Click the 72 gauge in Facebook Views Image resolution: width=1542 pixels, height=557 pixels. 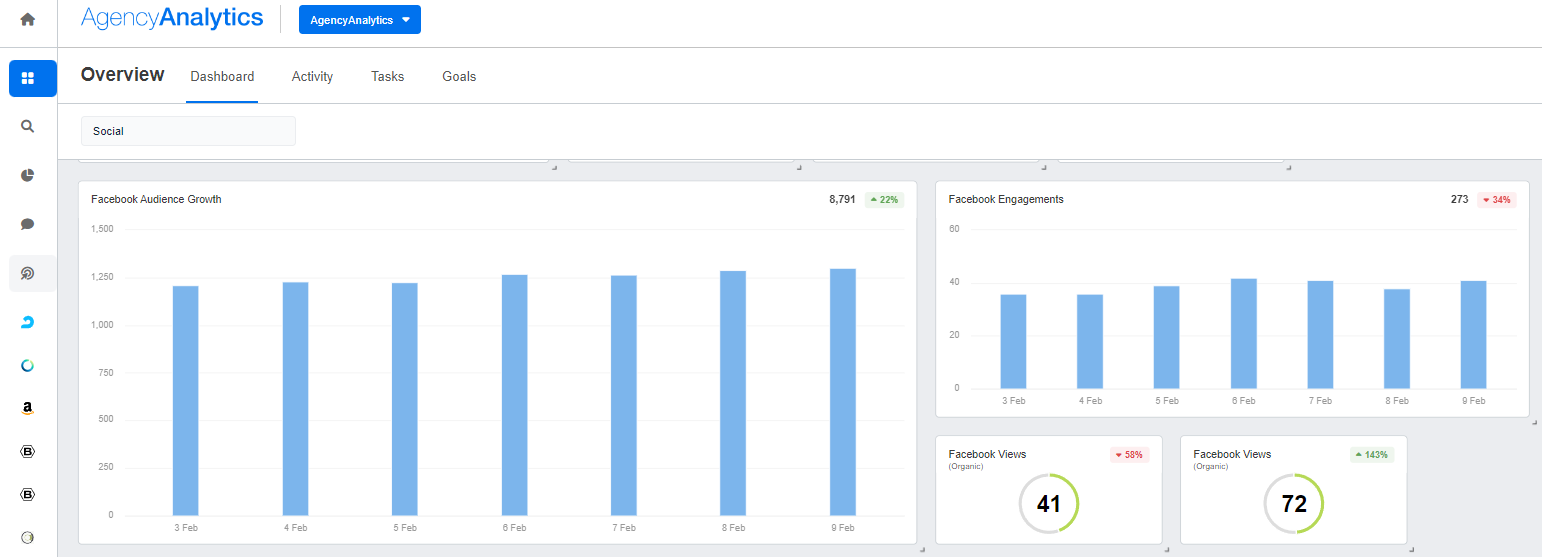tap(1293, 504)
